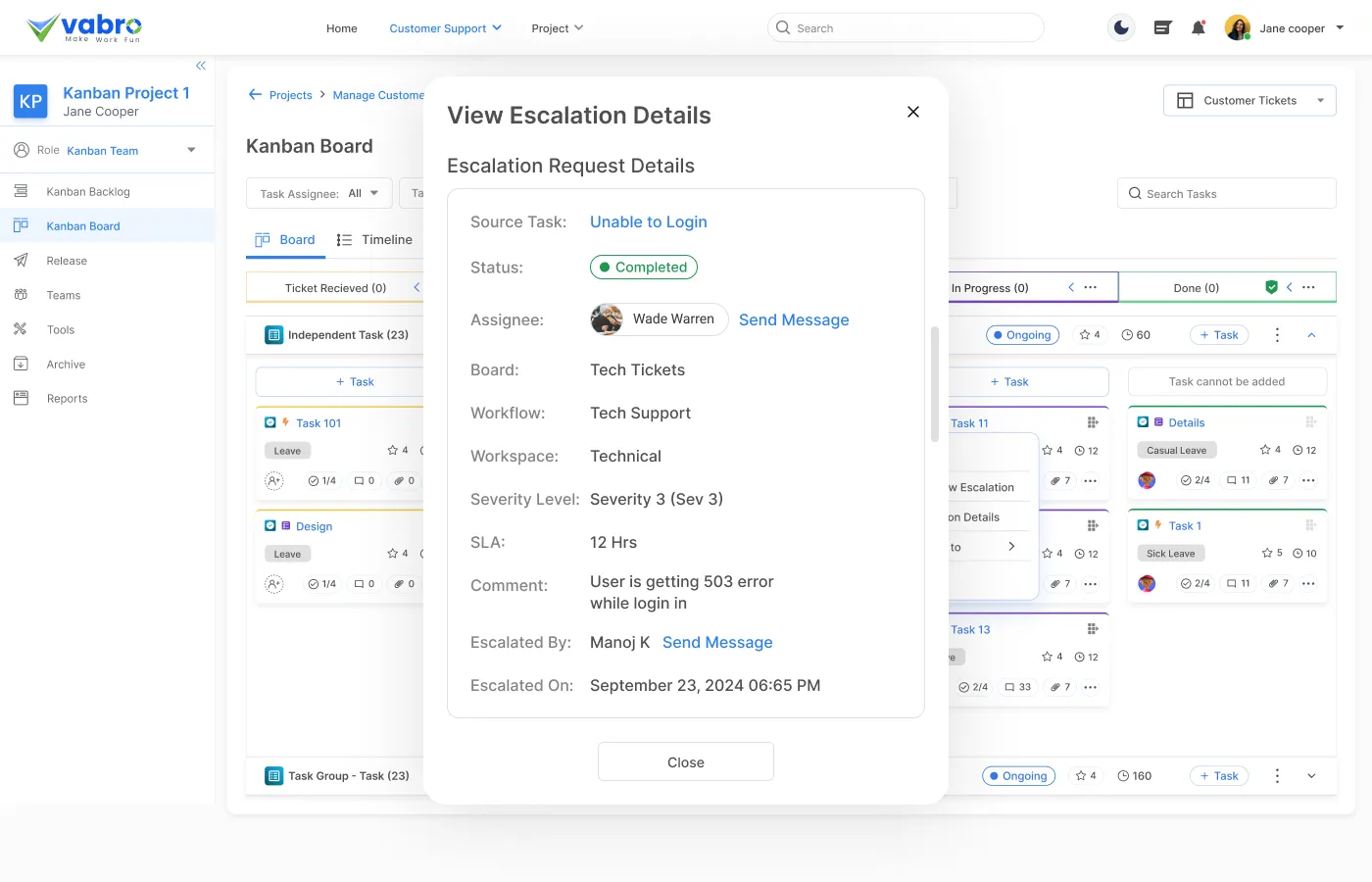Click Search Tasks field
1372x882 pixels.
tap(1227, 193)
